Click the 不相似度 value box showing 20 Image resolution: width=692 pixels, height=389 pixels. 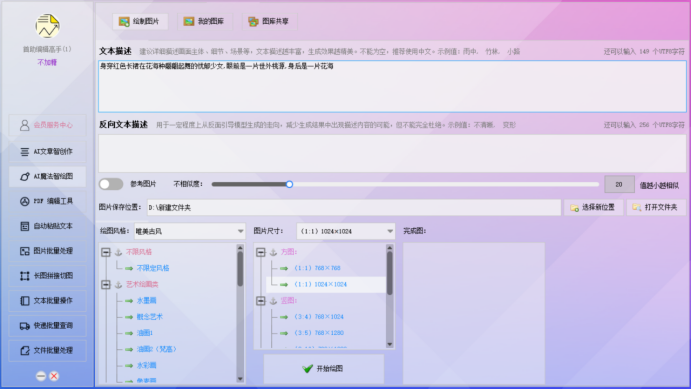tap(619, 185)
